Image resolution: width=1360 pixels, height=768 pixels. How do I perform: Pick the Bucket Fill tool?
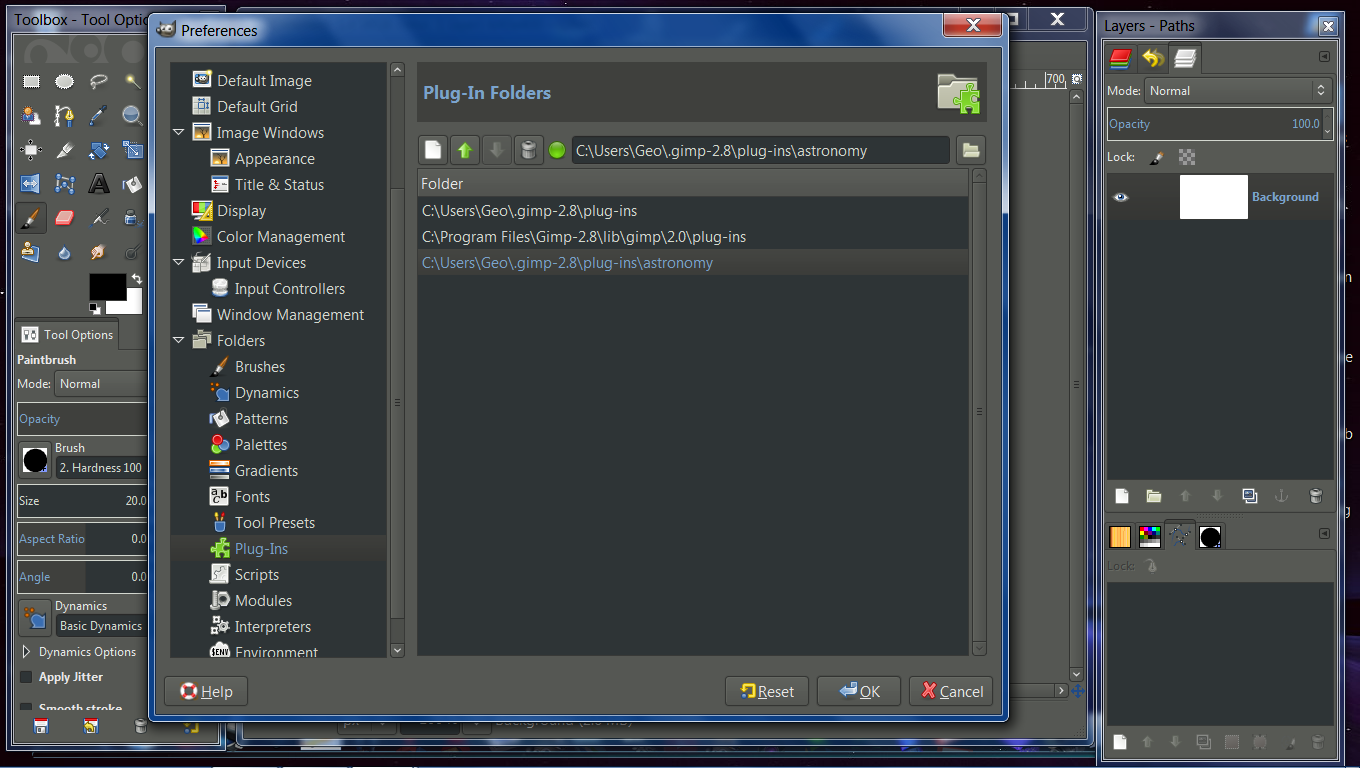point(132,184)
